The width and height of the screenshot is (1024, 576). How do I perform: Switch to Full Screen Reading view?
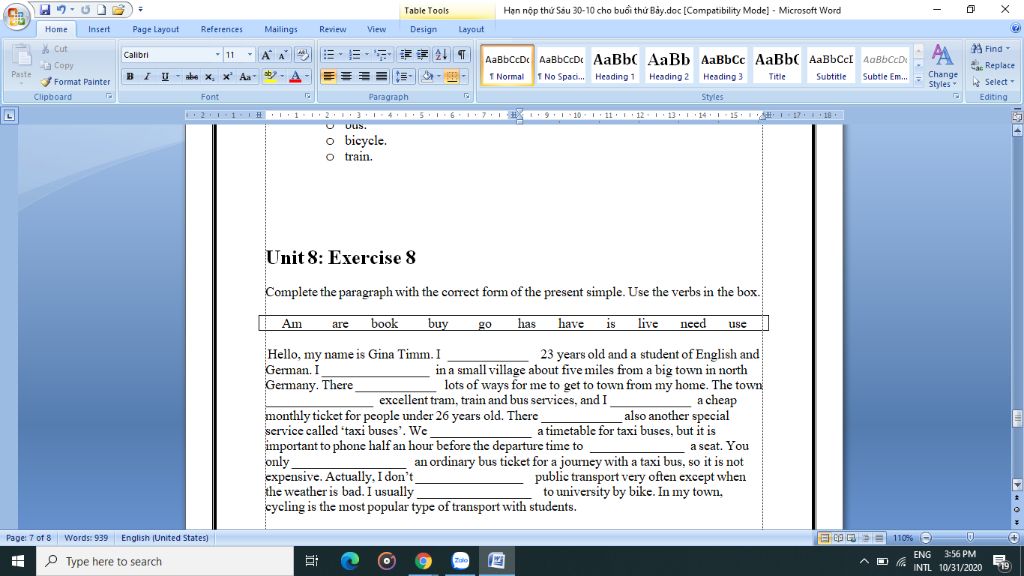click(x=838, y=538)
